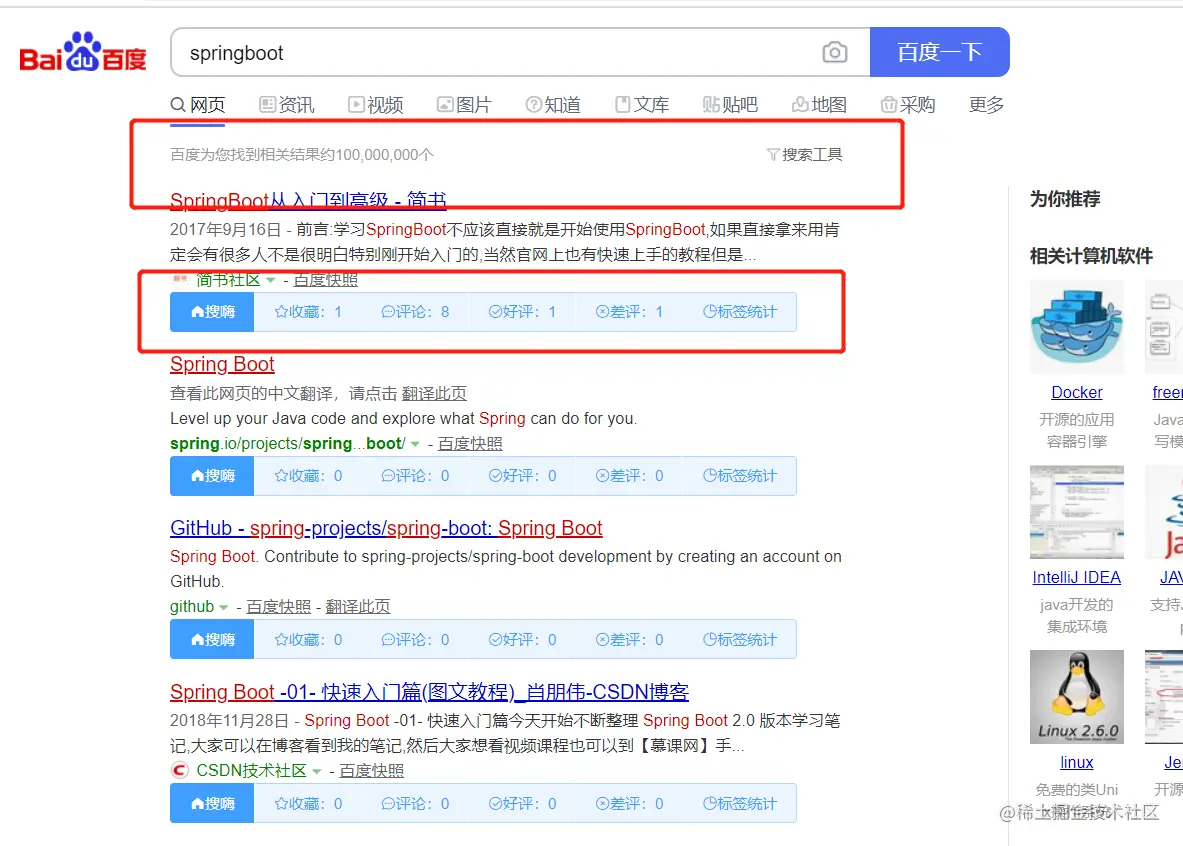
Task: Click 好评 in github row
Action: pyautogui.click(x=522, y=639)
